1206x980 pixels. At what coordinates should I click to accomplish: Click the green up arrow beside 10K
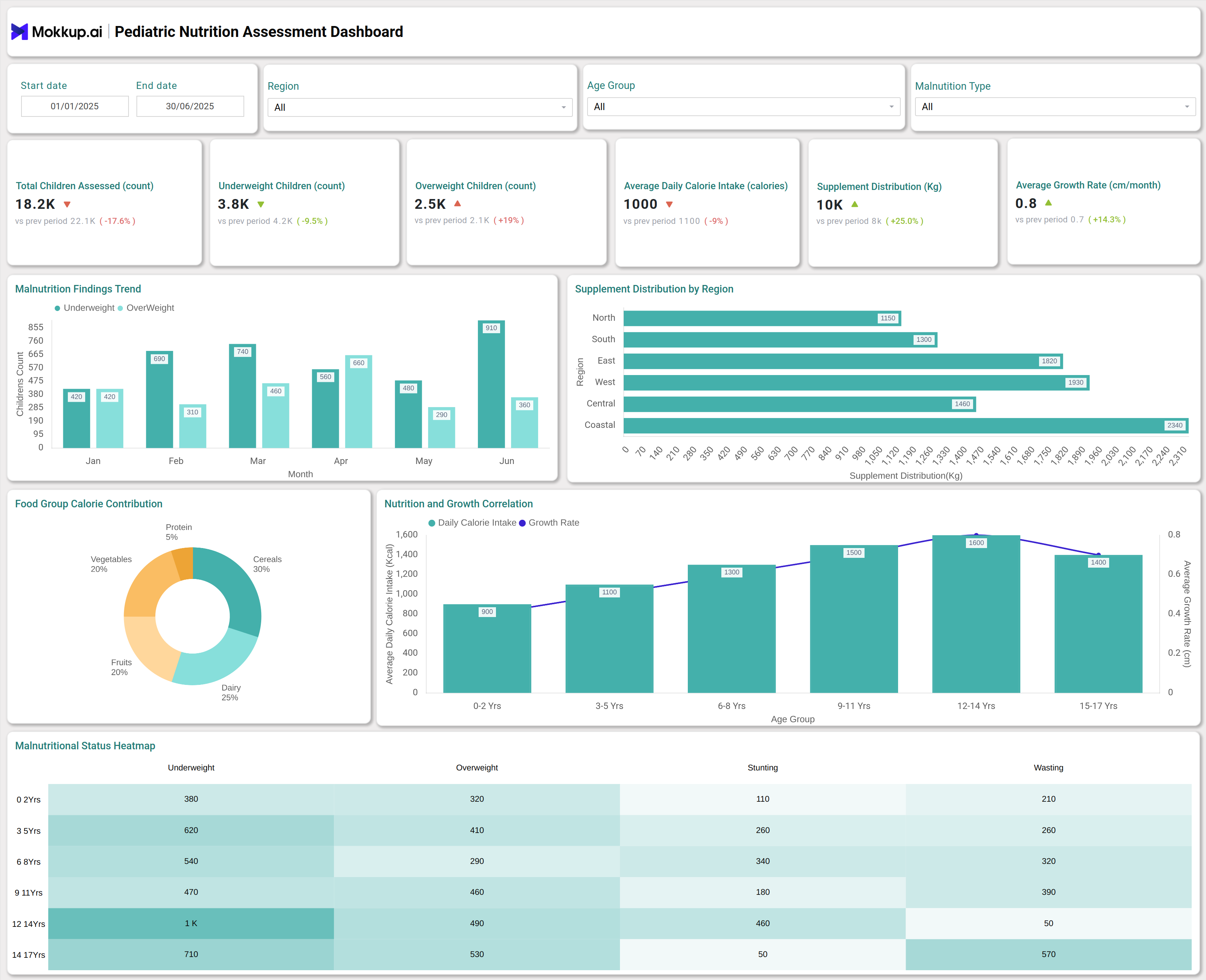tap(854, 204)
